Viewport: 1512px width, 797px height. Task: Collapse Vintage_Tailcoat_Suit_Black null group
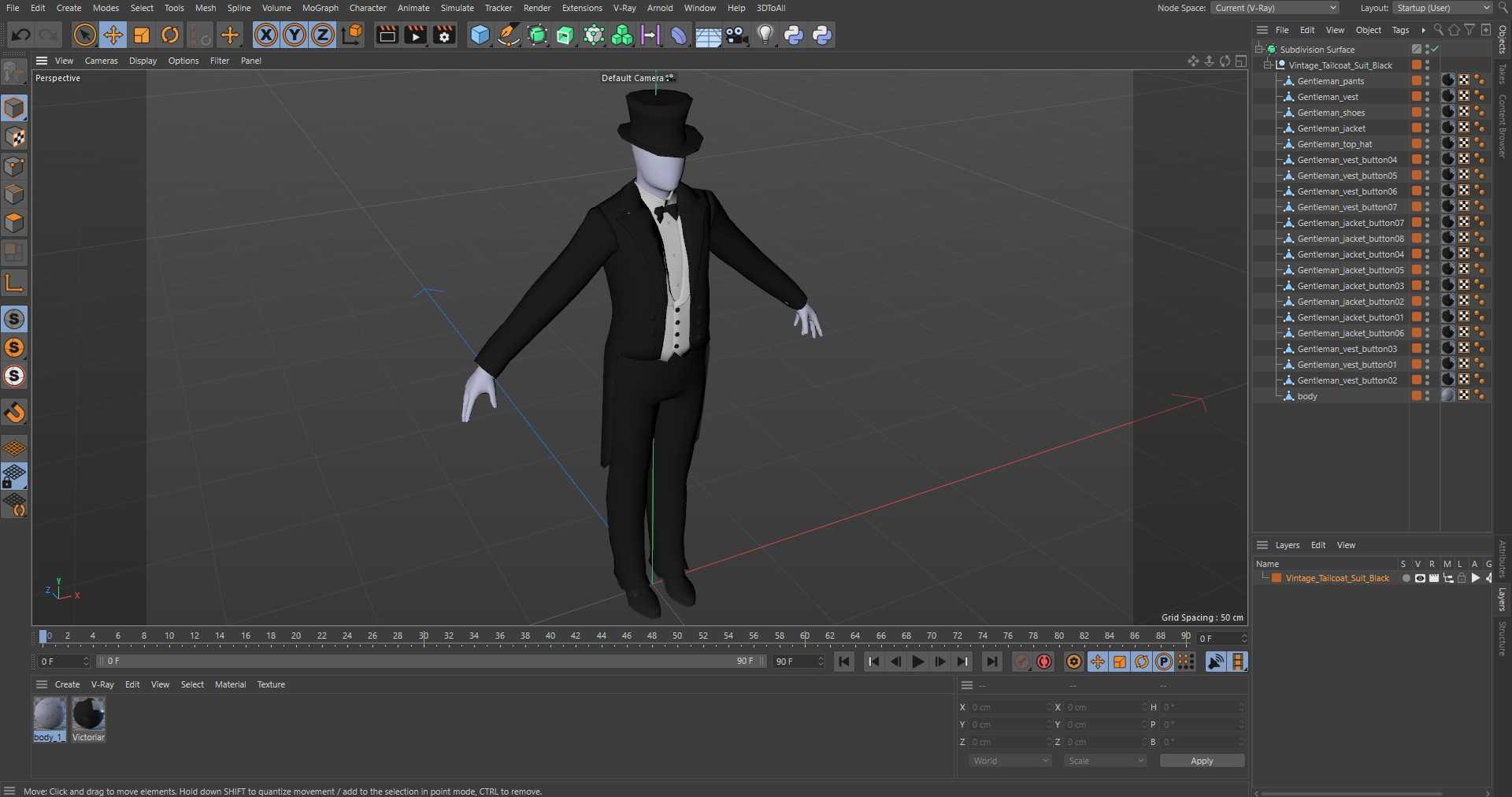pyautogui.click(x=1268, y=65)
